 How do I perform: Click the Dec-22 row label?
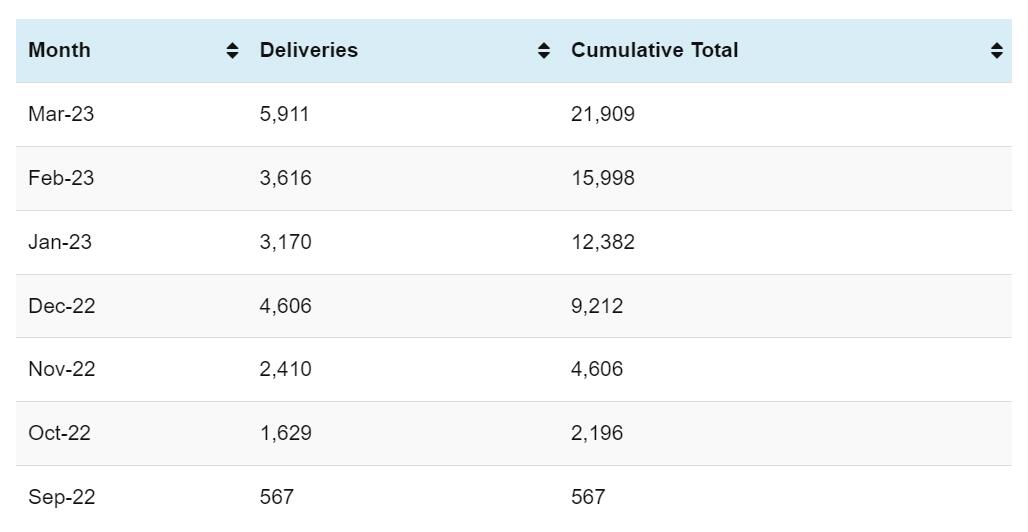[x=62, y=306]
